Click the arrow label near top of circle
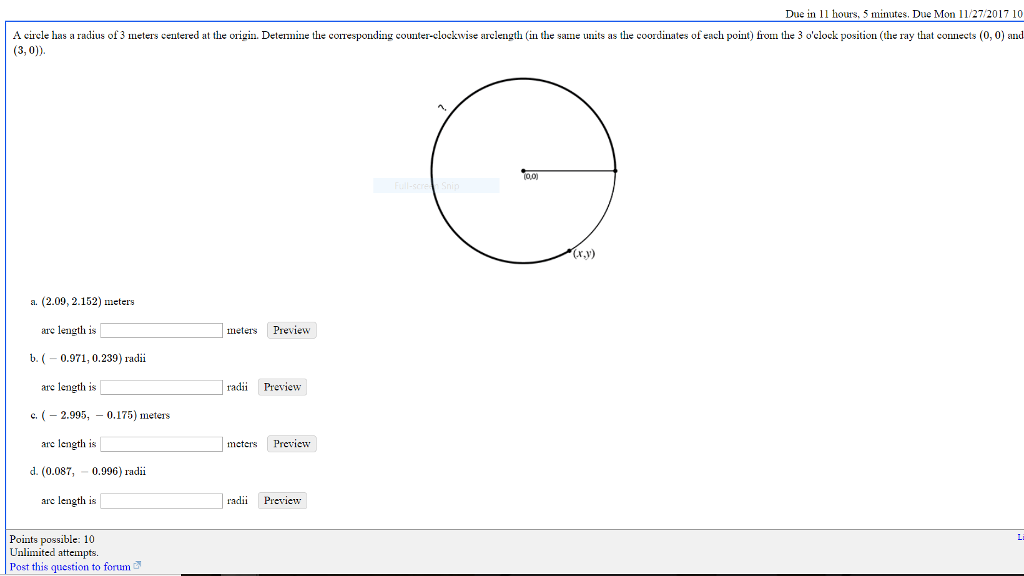 [x=440, y=105]
